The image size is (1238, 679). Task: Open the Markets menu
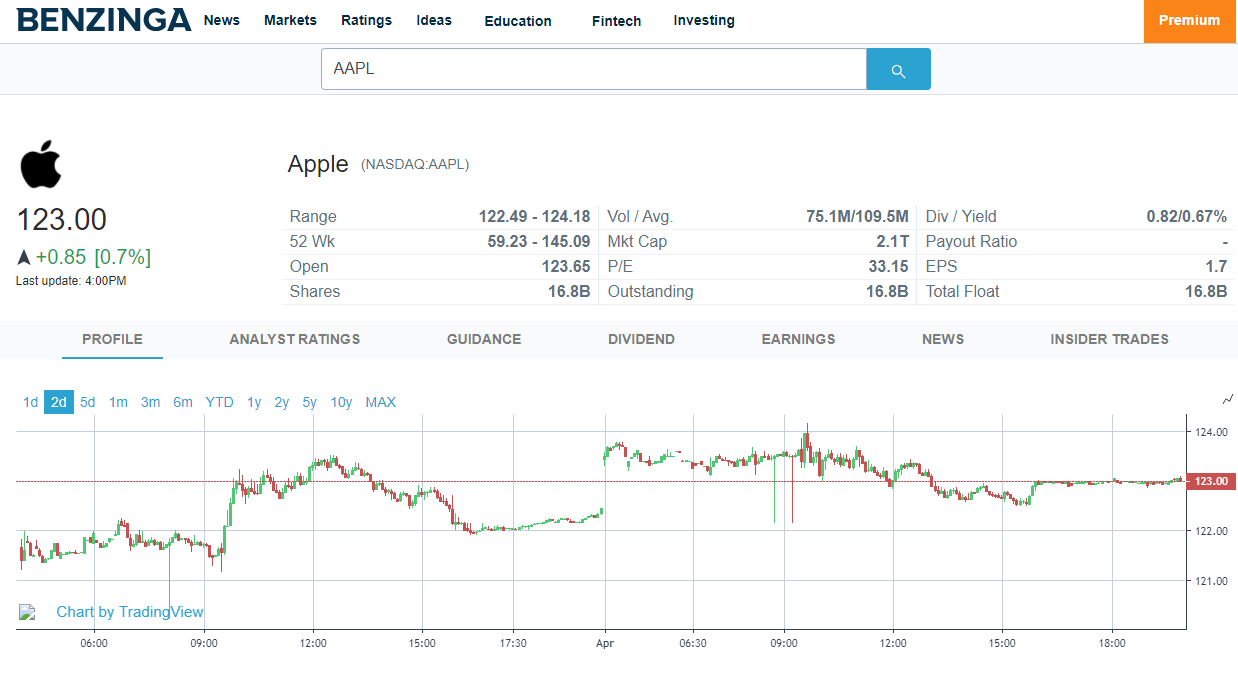tap(290, 20)
